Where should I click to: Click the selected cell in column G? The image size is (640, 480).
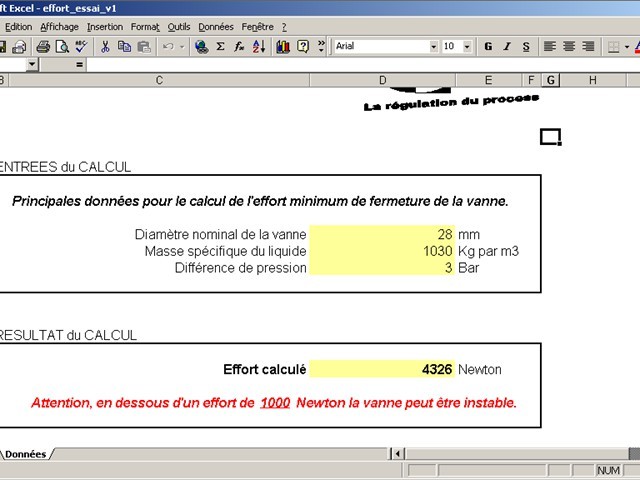(x=551, y=137)
